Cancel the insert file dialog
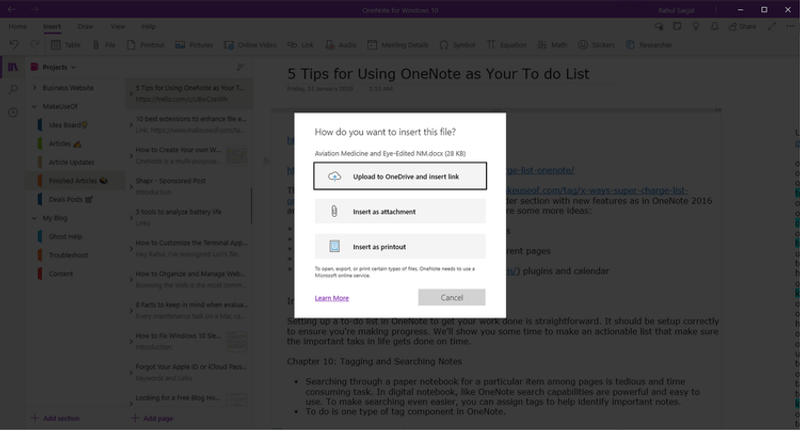Image resolution: width=800 pixels, height=430 pixels. (452, 297)
